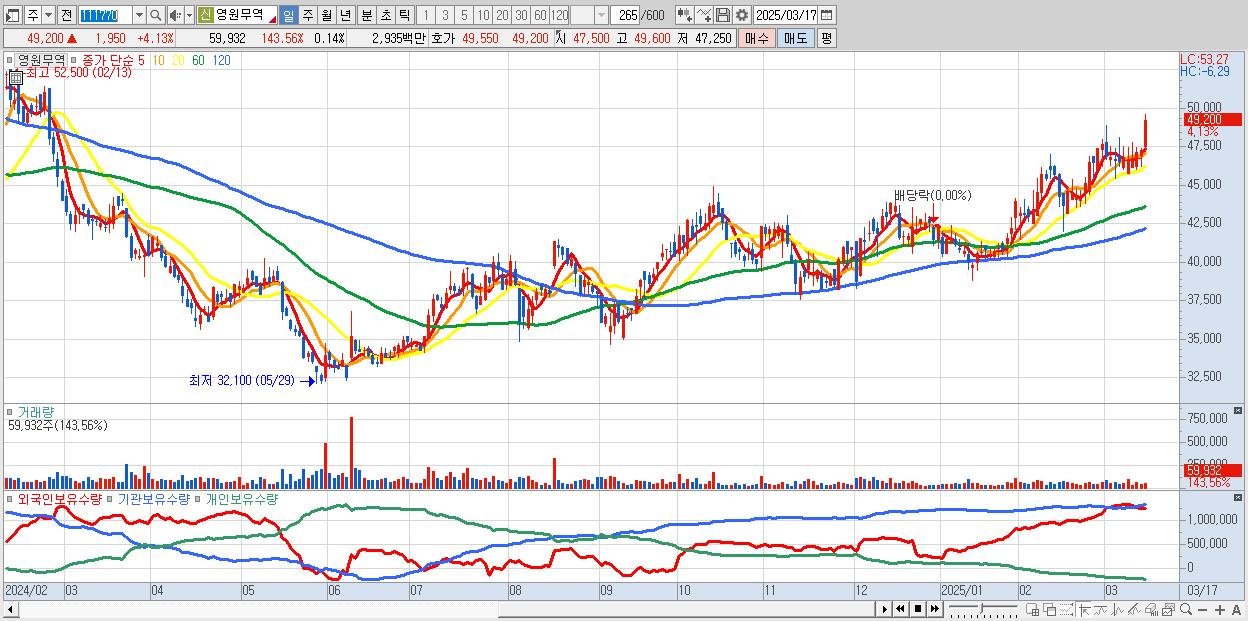Collapse the holdings pane corner button
The width and height of the screenshot is (1248, 621).
click(x=1240, y=497)
